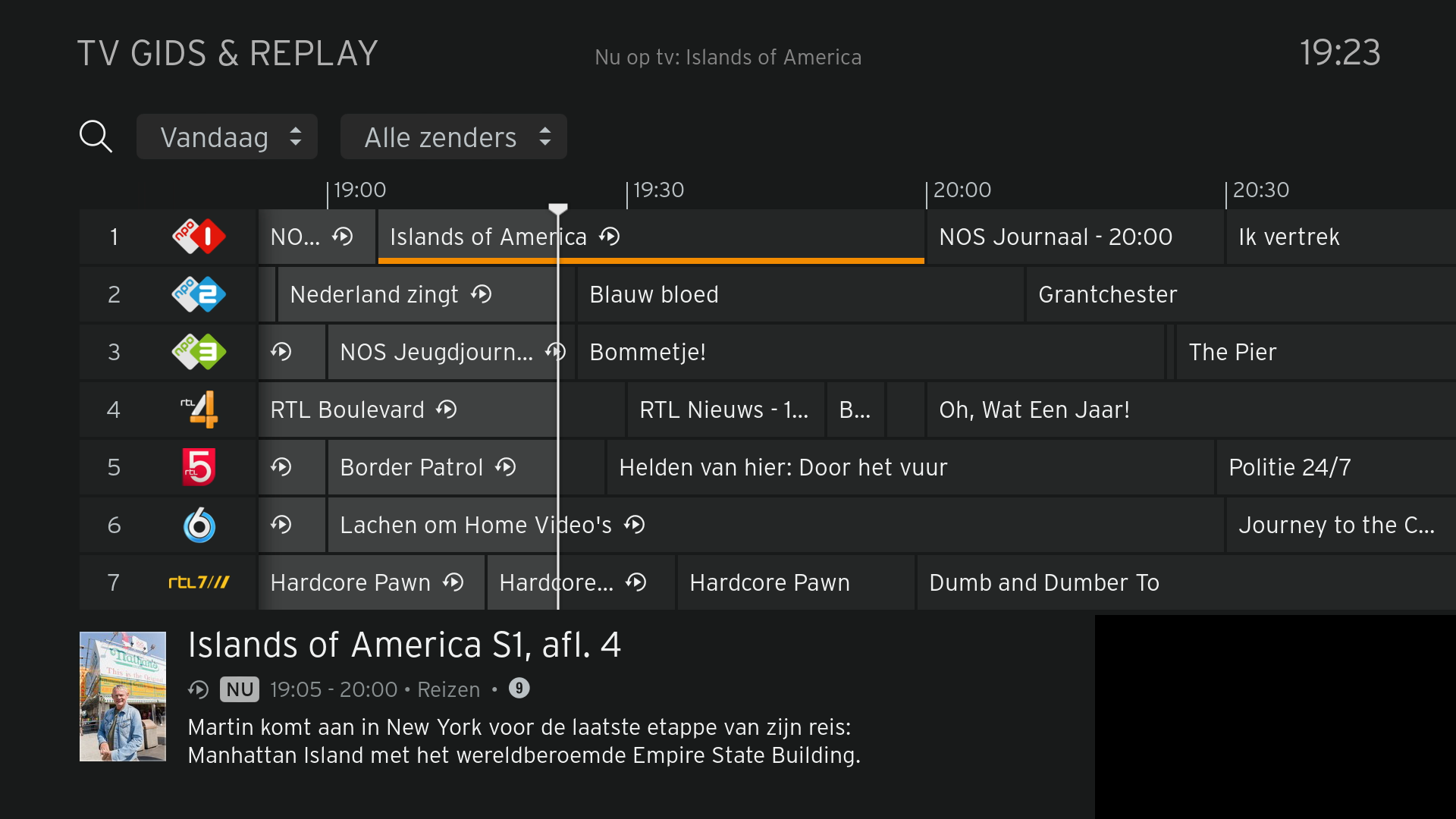The image size is (1456, 819).
Task: Click replay icon next to truncated Hardcore...
Action: point(636,582)
